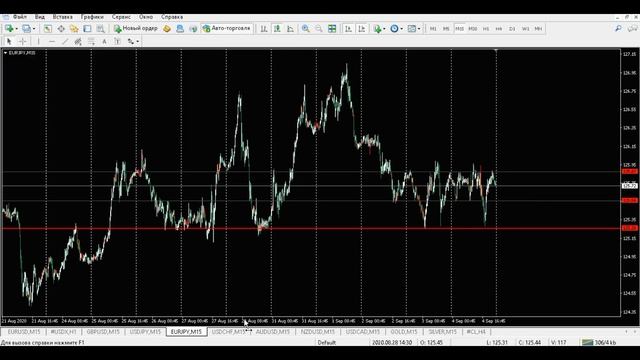640x360 pixels.
Task: Switch to the GOLD,M15 chart tab
Action: click(404, 332)
